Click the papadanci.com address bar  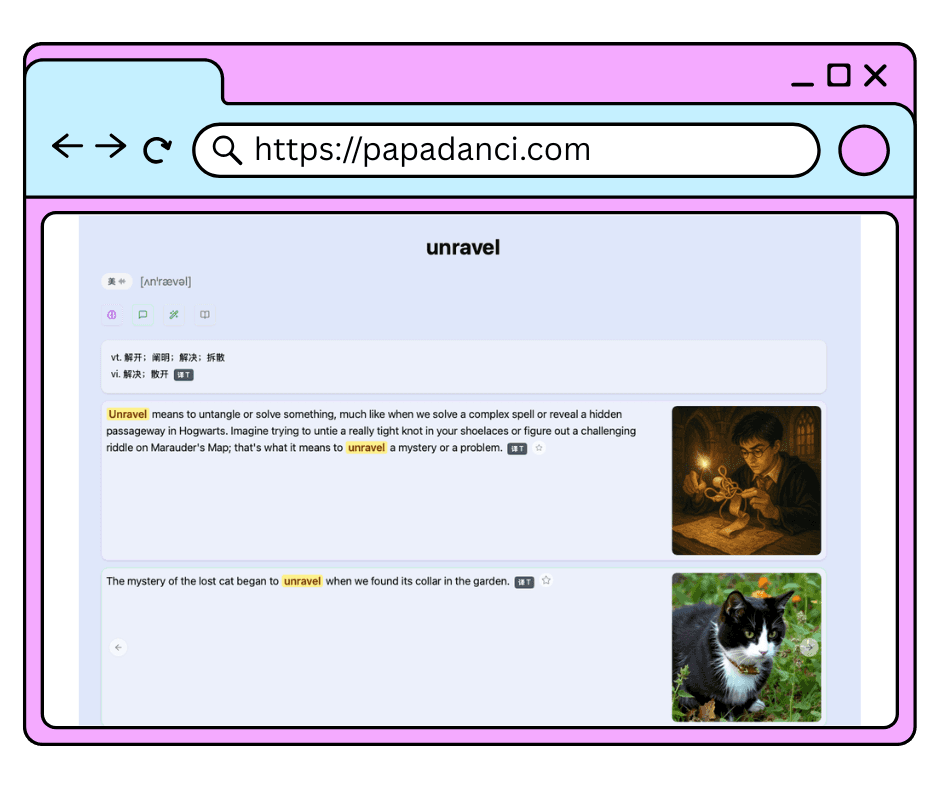coord(520,150)
